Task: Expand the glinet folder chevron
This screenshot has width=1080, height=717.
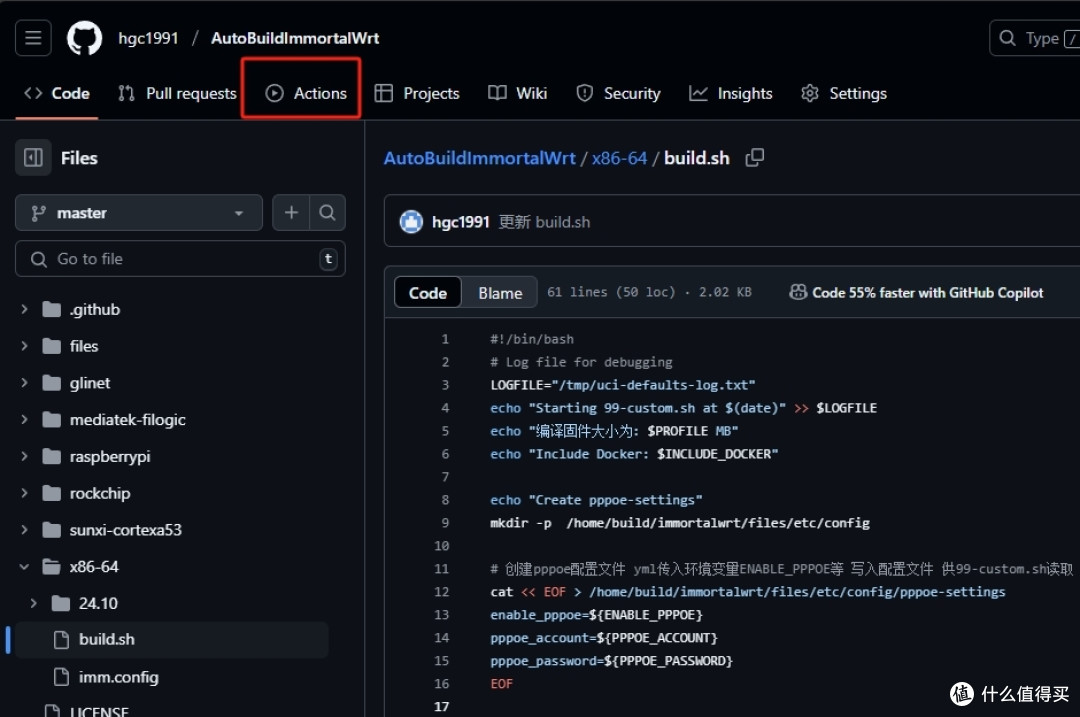Action: pos(24,383)
